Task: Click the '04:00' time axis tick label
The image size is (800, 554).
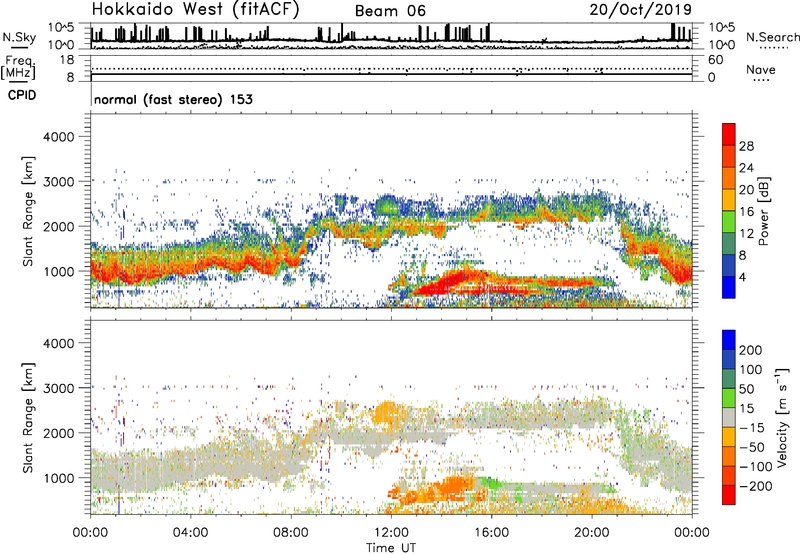Action: point(190,533)
